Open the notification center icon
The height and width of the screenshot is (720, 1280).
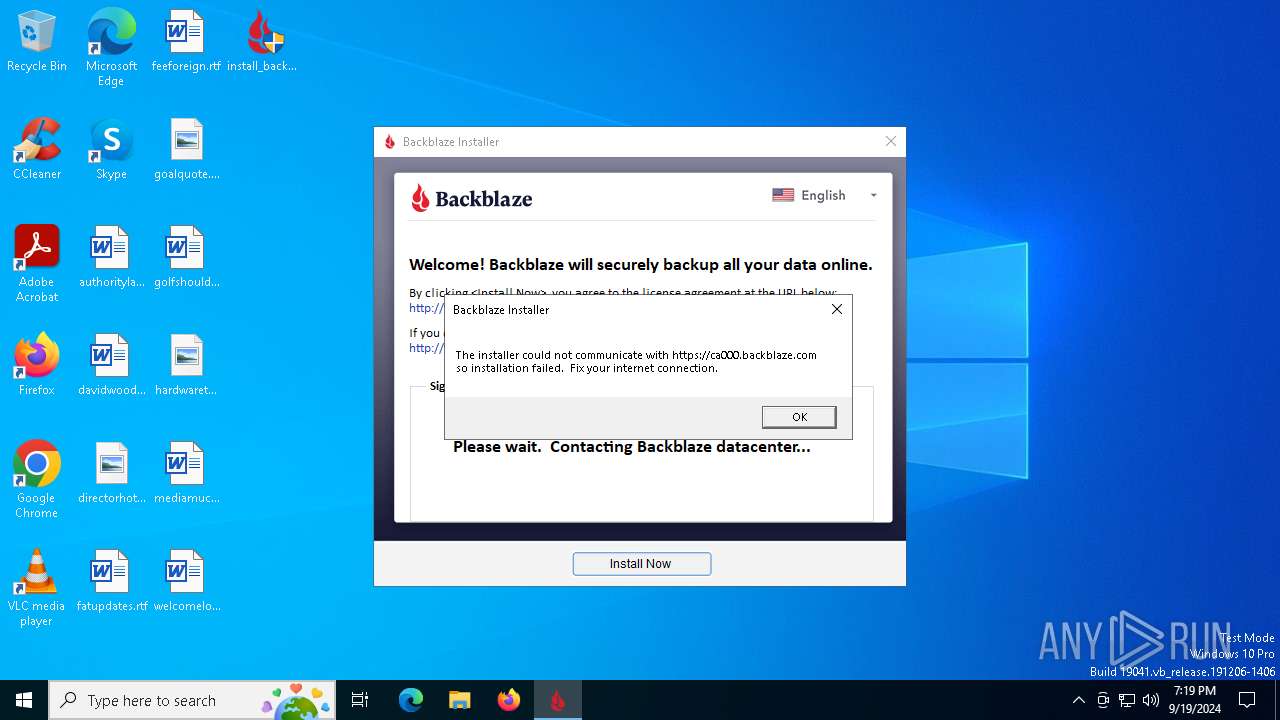[1247, 700]
